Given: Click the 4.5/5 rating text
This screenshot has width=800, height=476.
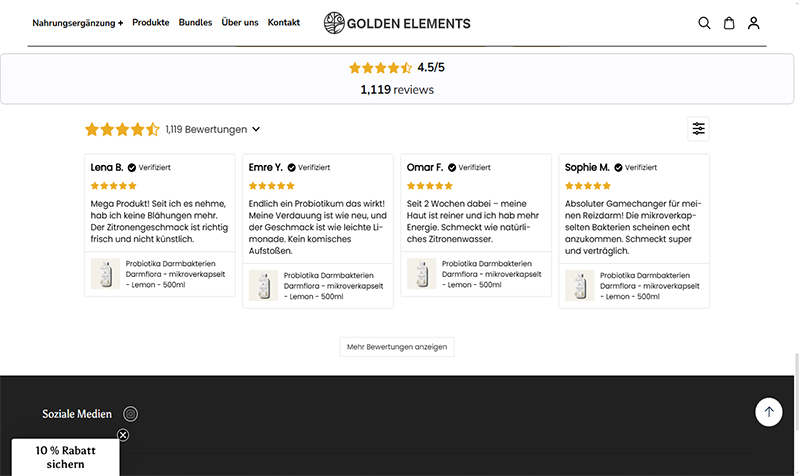Looking at the screenshot, I should pyautogui.click(x=431, y=67).
